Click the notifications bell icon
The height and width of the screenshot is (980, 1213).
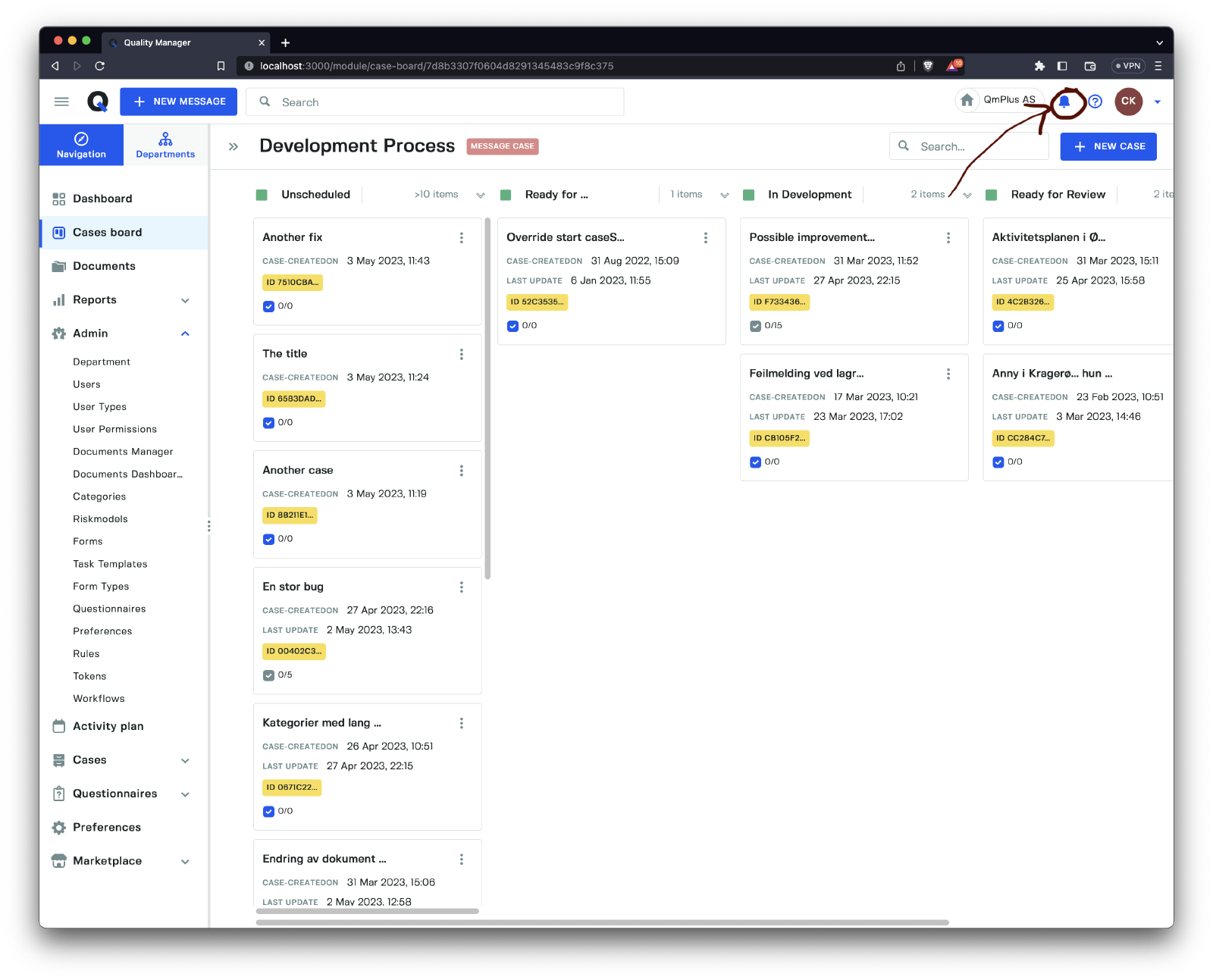[x=1064, y=102]
